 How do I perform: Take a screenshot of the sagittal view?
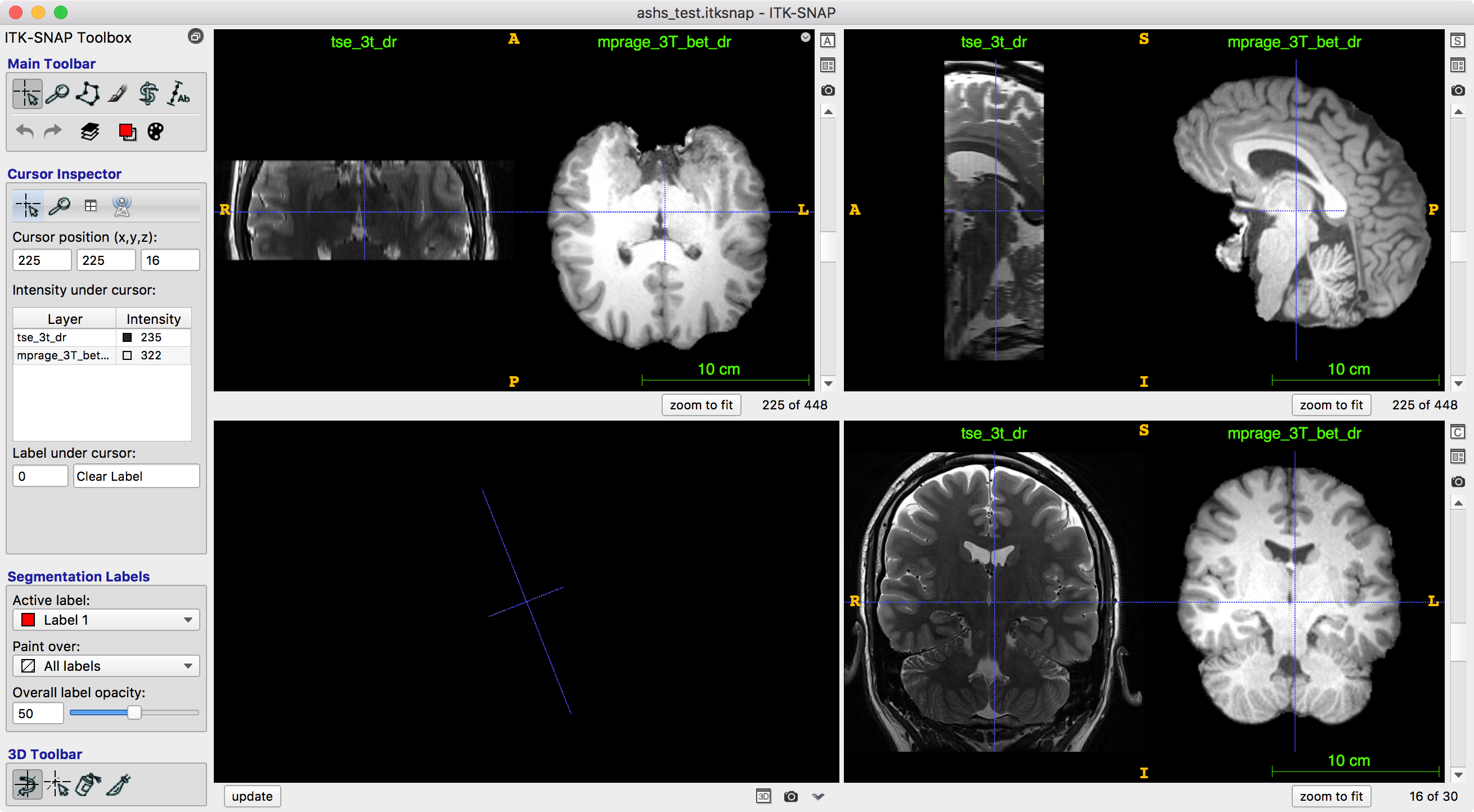(x=1458, y=91)
